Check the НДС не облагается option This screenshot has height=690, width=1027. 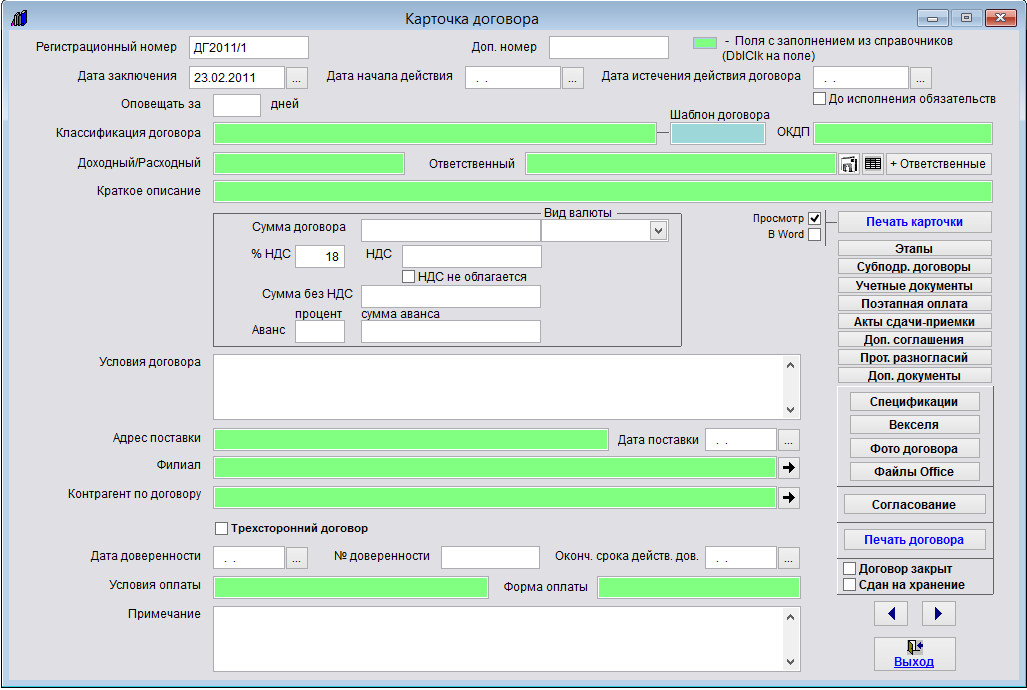click(408, 277)
